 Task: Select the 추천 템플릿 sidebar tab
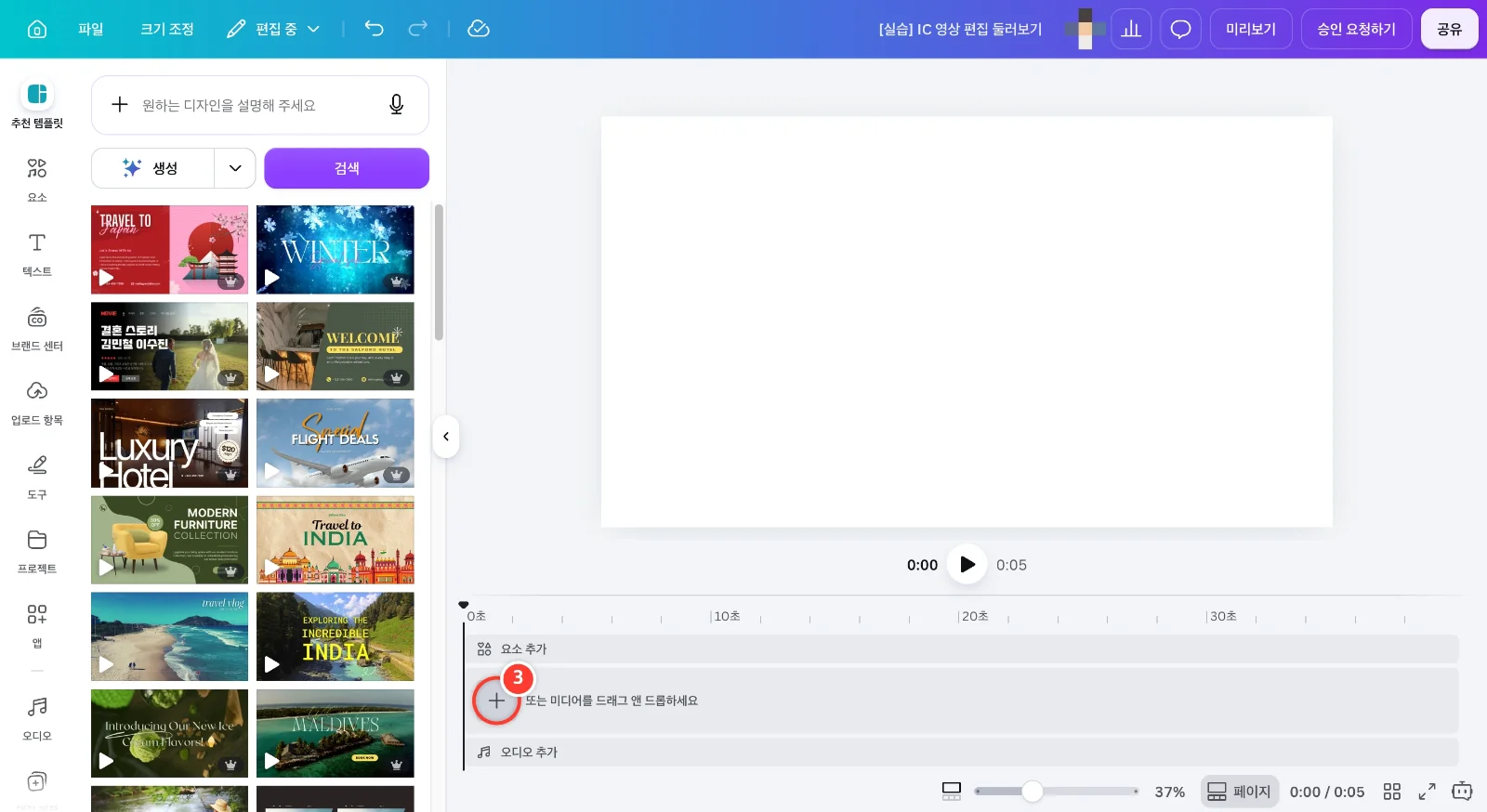37,104
